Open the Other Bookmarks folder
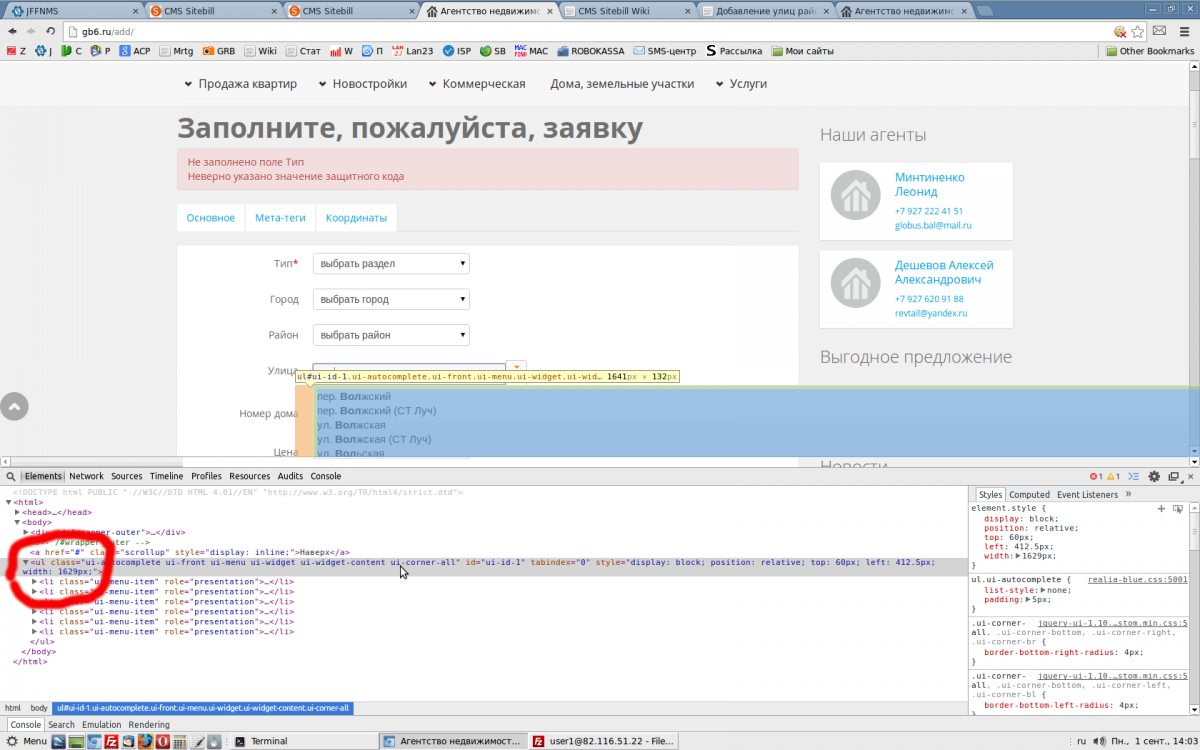Image resolution: width=1200 pixels, height=750 pixels. click(1149, 51)
